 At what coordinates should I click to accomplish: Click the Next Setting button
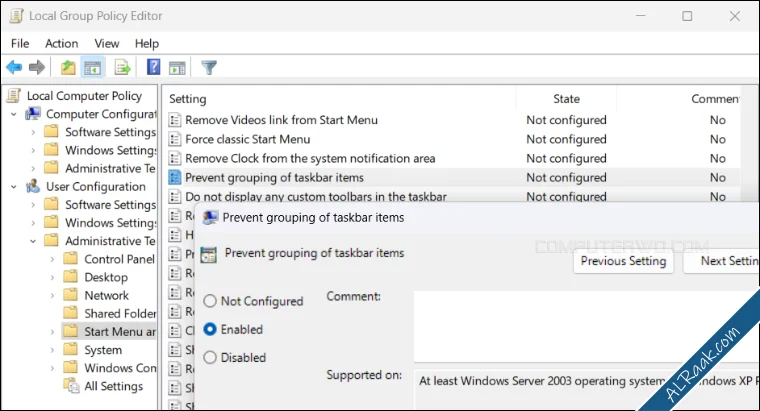click(x=722, y=261)
